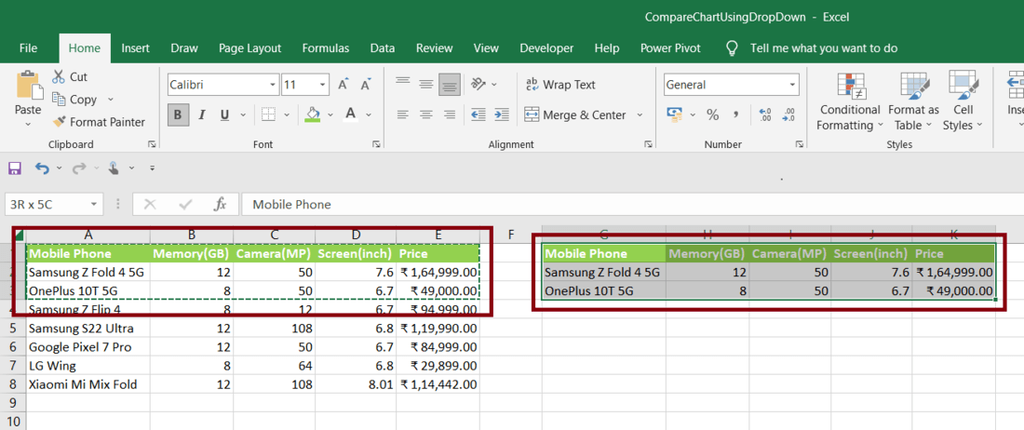Copy the selected cells
Viewport: 1024px width, 430px height.
click(75, 99)
